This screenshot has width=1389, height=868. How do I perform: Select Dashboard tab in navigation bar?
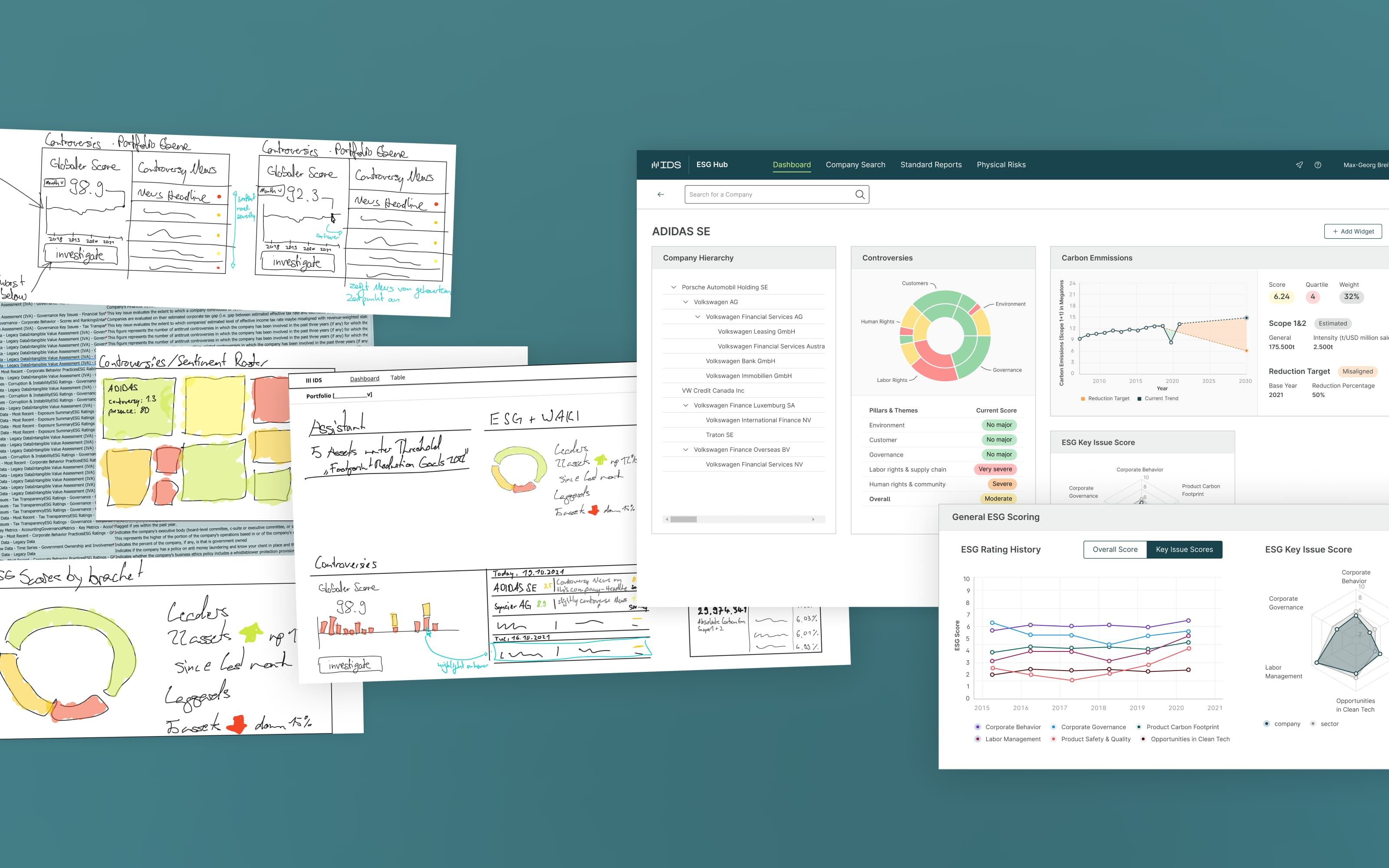click(790, 164)
